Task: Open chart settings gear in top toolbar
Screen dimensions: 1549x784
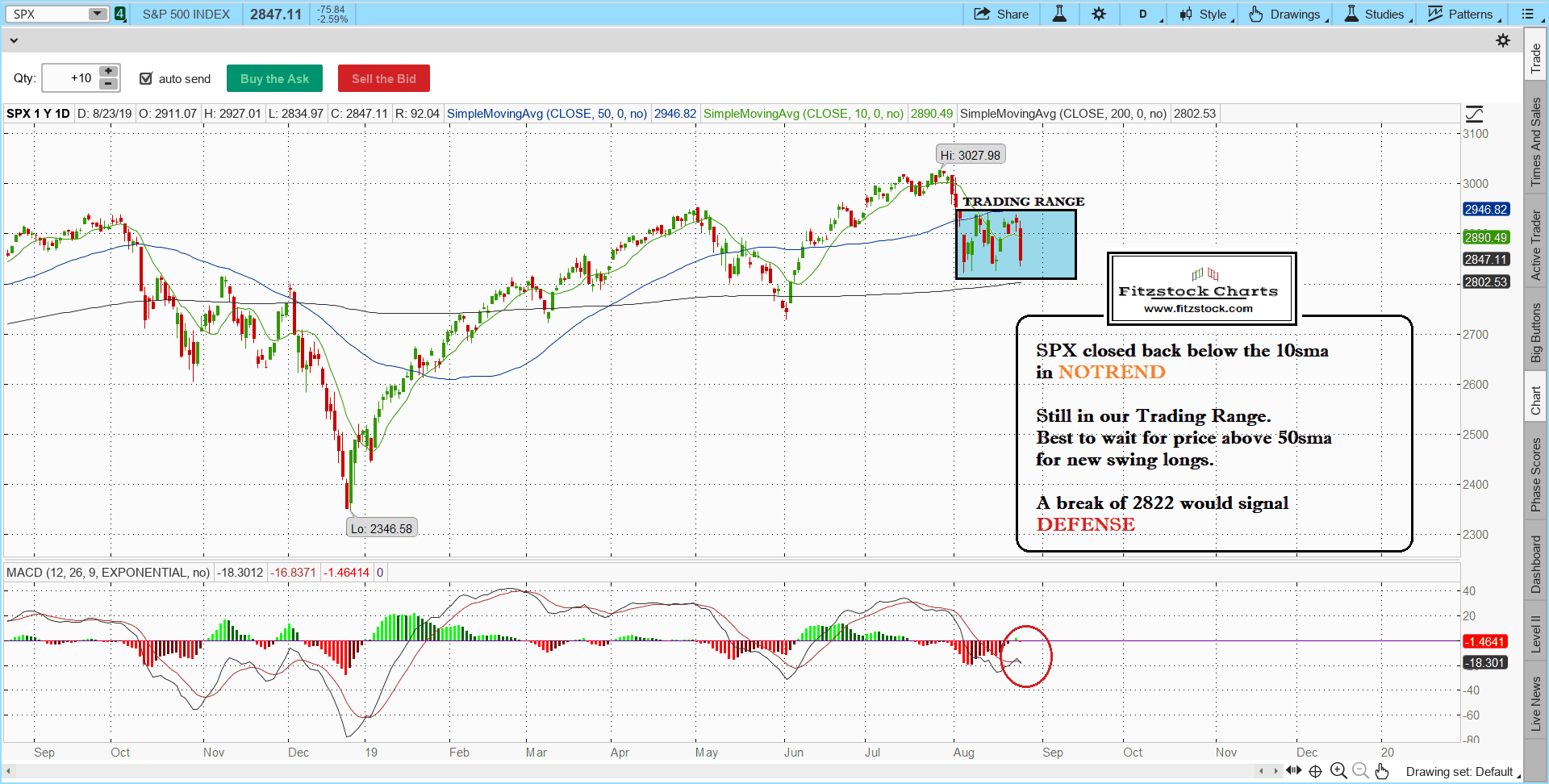Action: coord(1099,14)
